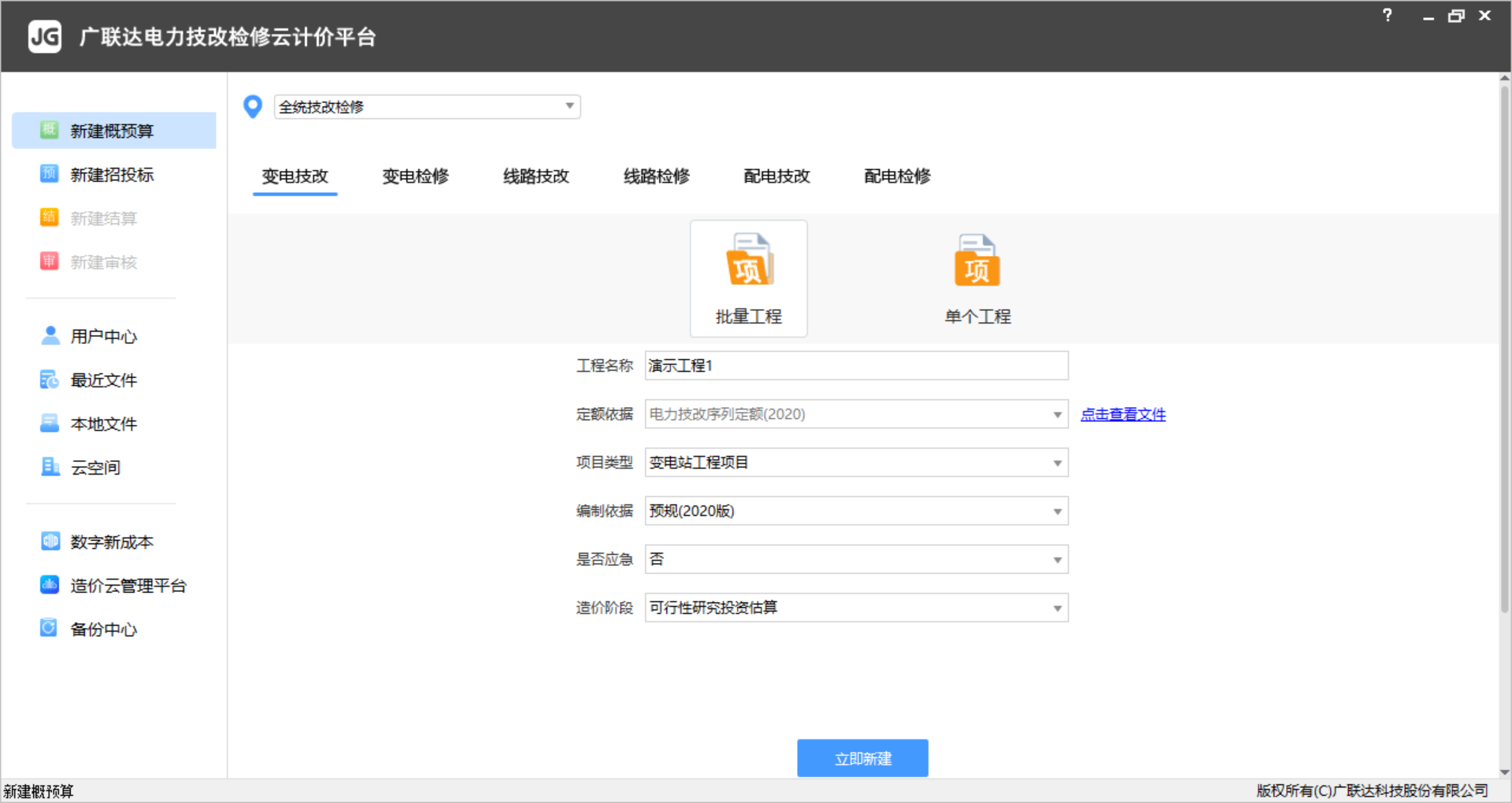The image size is (1512, 803).
Task: Click the 本地文件 drive icon
Action: click(50, 423)
